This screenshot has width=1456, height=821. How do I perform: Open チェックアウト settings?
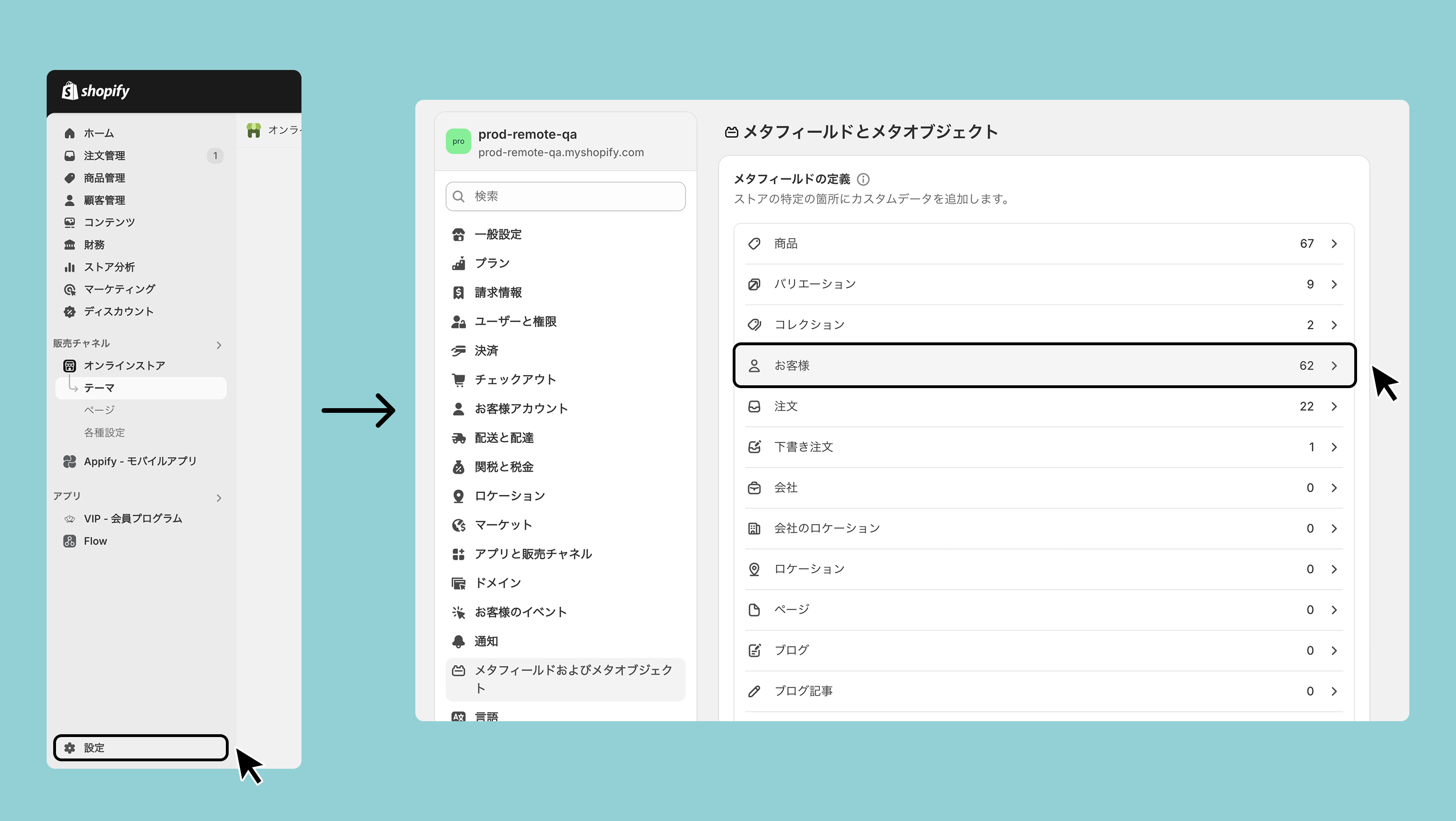click(515, 379)
